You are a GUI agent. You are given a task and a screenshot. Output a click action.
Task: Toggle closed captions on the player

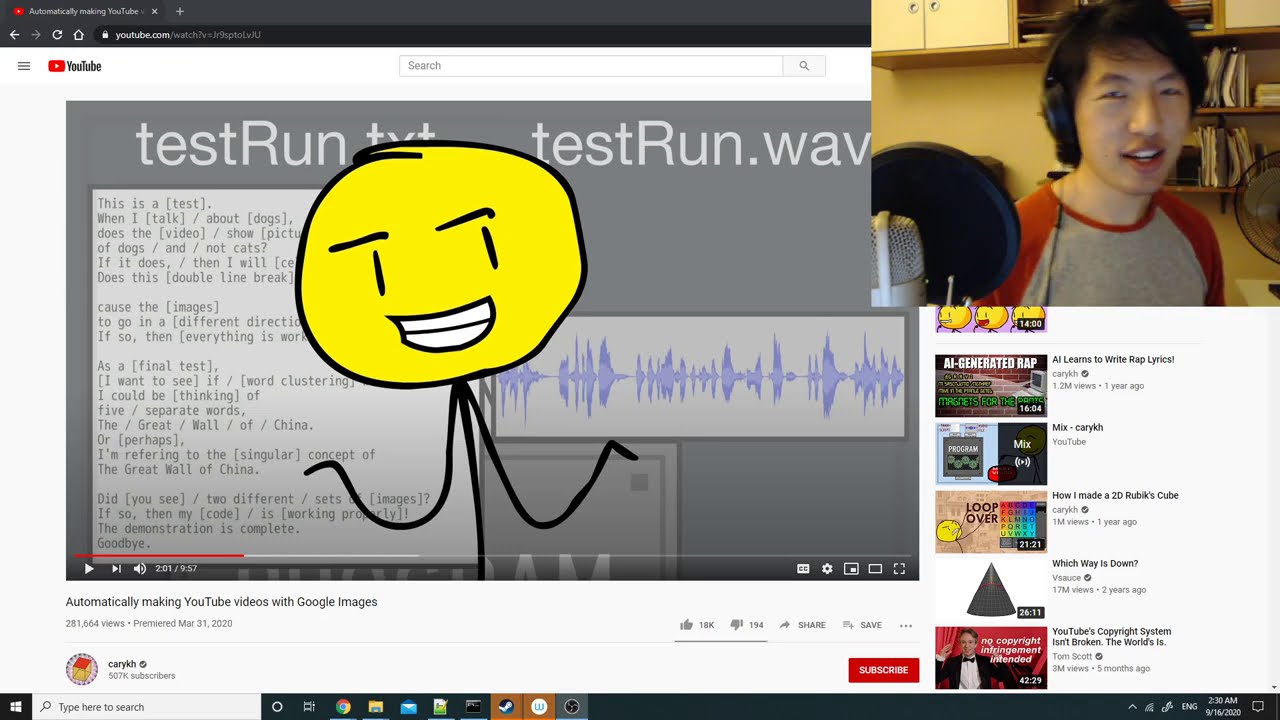tap(803, 569)
